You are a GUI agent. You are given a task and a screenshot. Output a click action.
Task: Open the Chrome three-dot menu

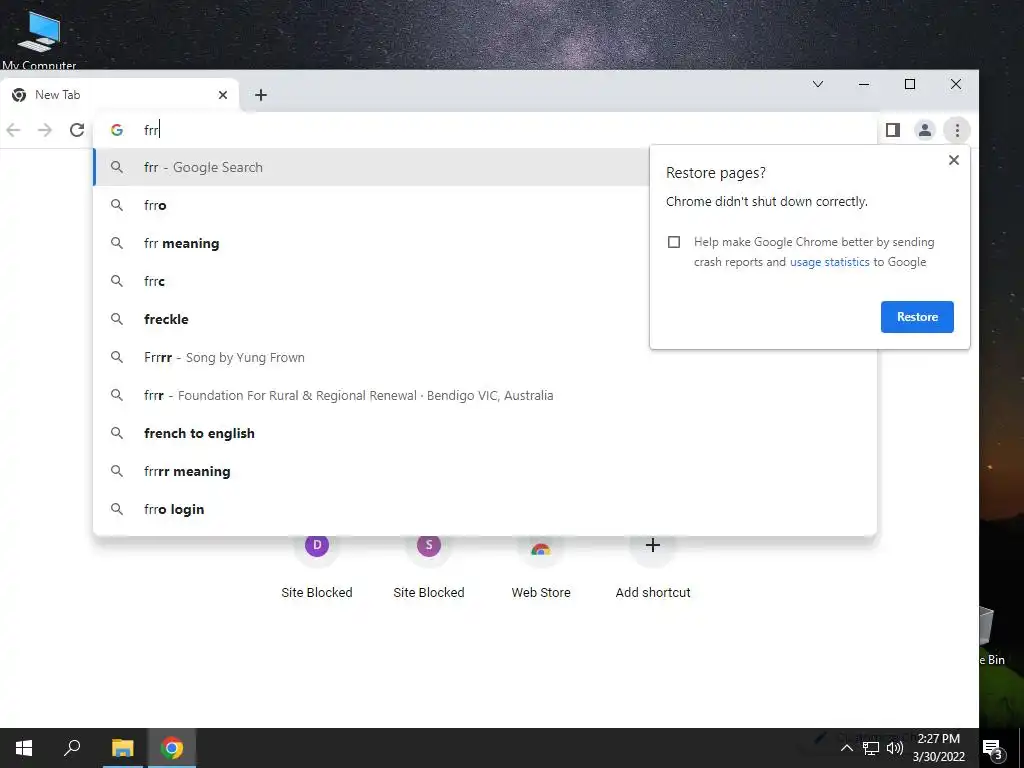(957, 130)
